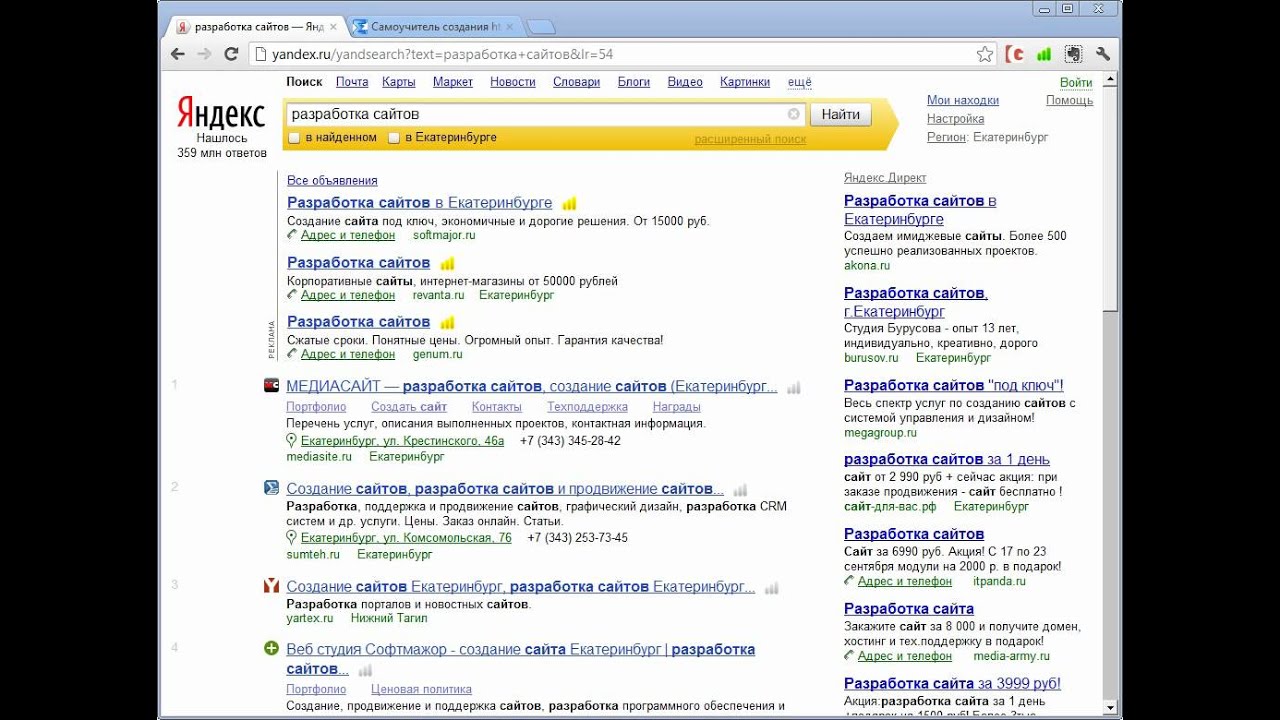1280x720 pixels.
Task: Open the Настройка link
Action: 956,119
